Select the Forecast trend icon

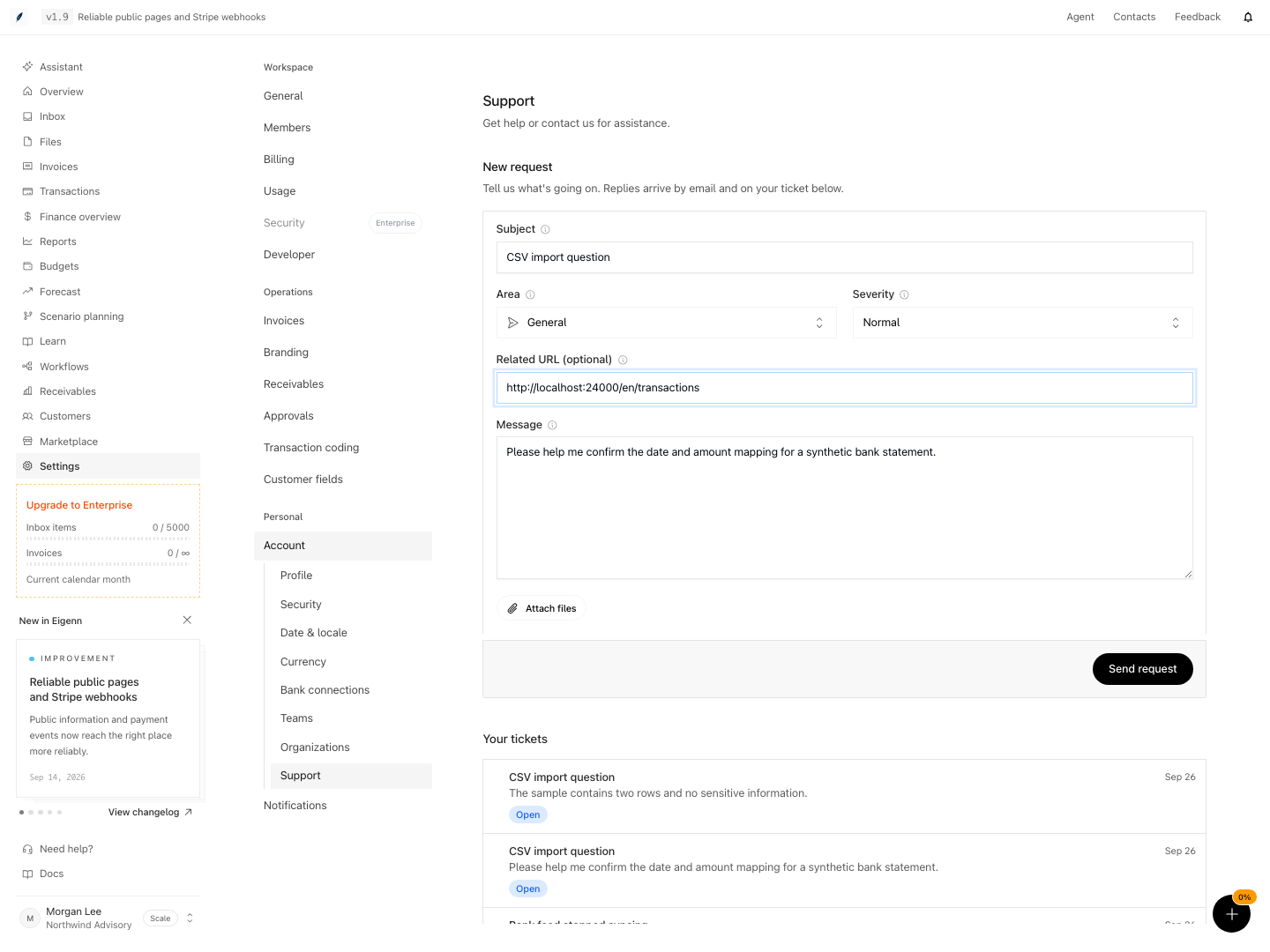[x=27, y=292]
